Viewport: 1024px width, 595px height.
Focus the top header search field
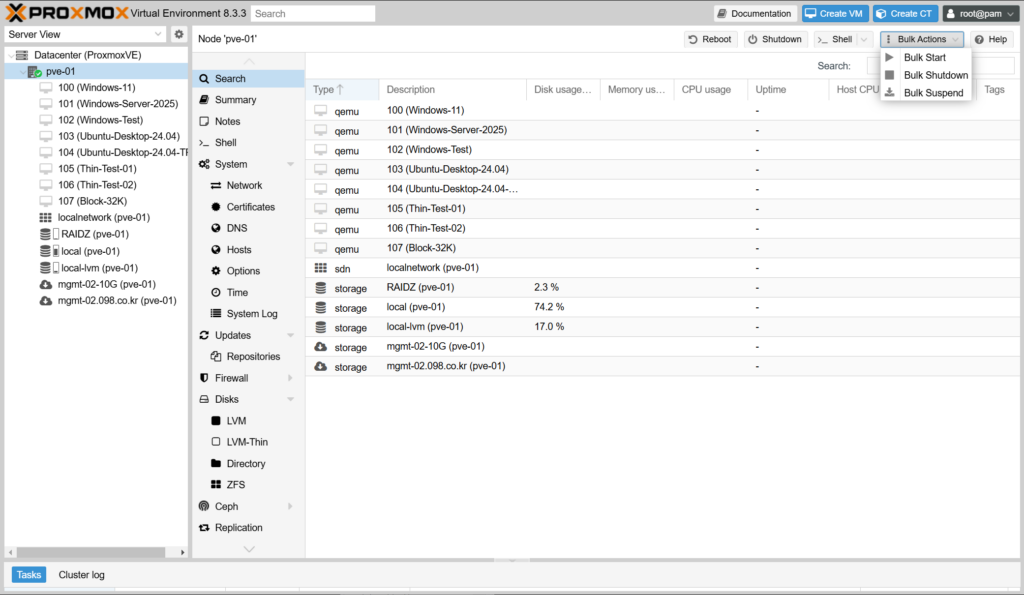coord(313,14)
